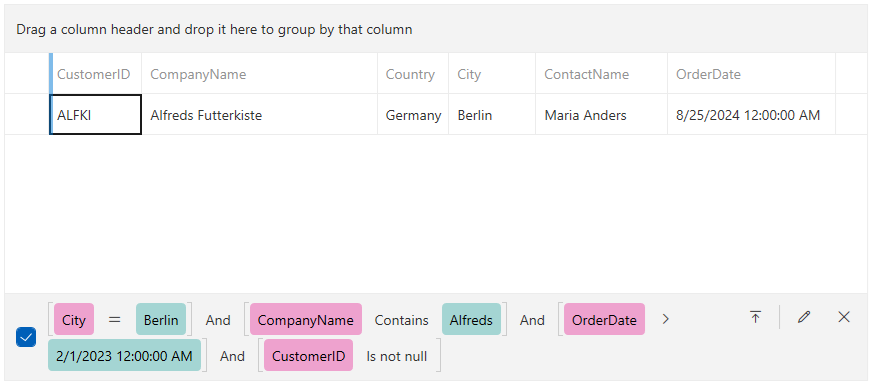
Task: Sort by CustomerID column header
Action: (96, 73)
